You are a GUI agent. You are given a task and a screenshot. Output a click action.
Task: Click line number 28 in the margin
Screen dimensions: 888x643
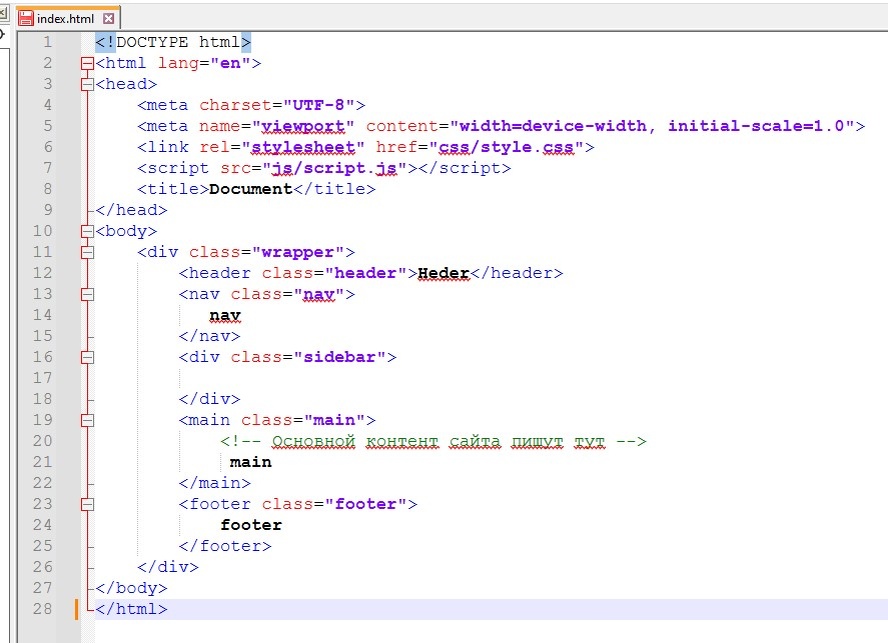tap(42, 609)
